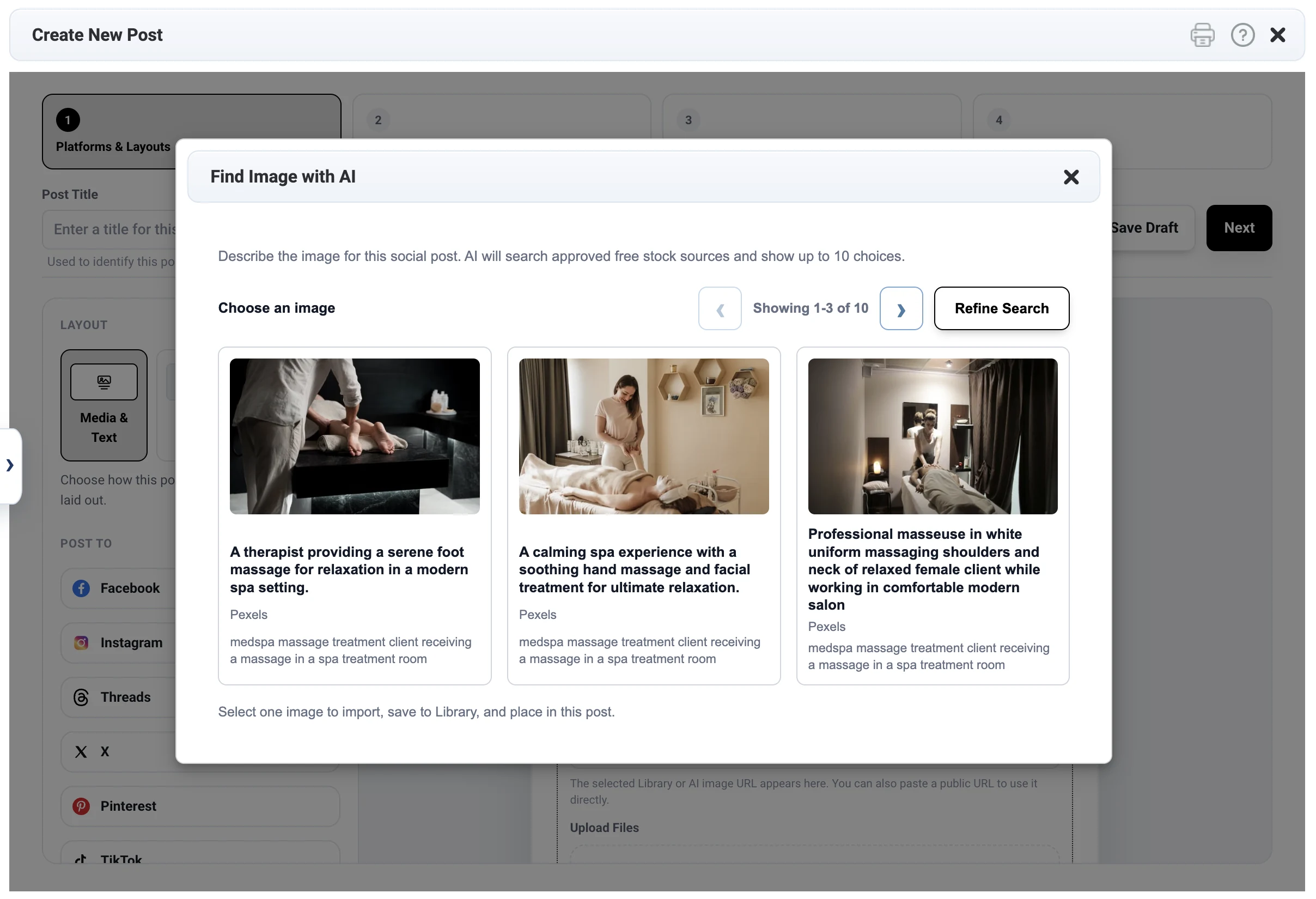Click the Refine Search button
Image resolution: width=1316 pixels, height=899 pixels.
[1001, 309]
